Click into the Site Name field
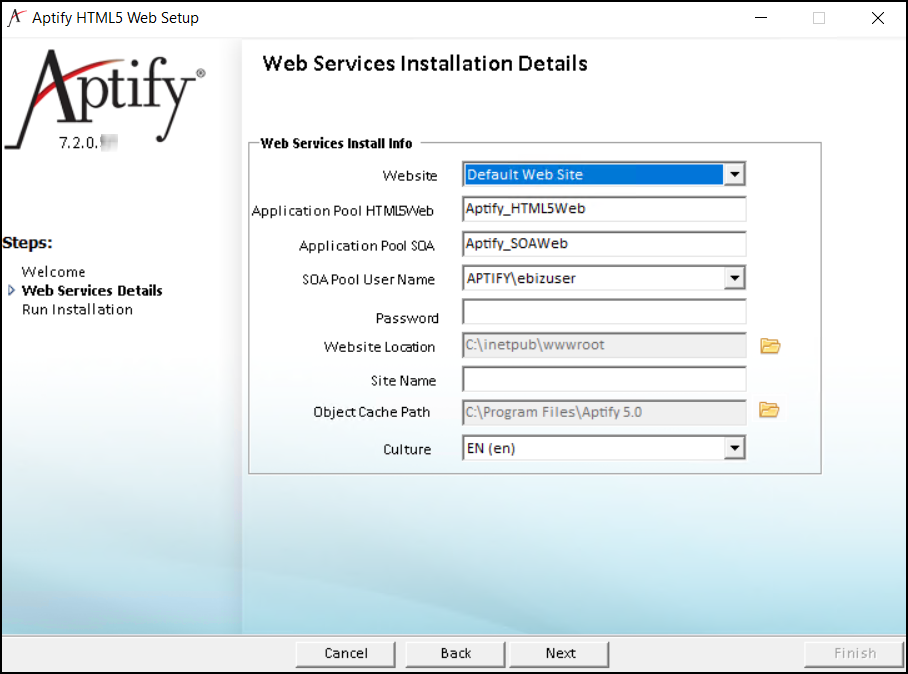 click(x=604, y=379)
